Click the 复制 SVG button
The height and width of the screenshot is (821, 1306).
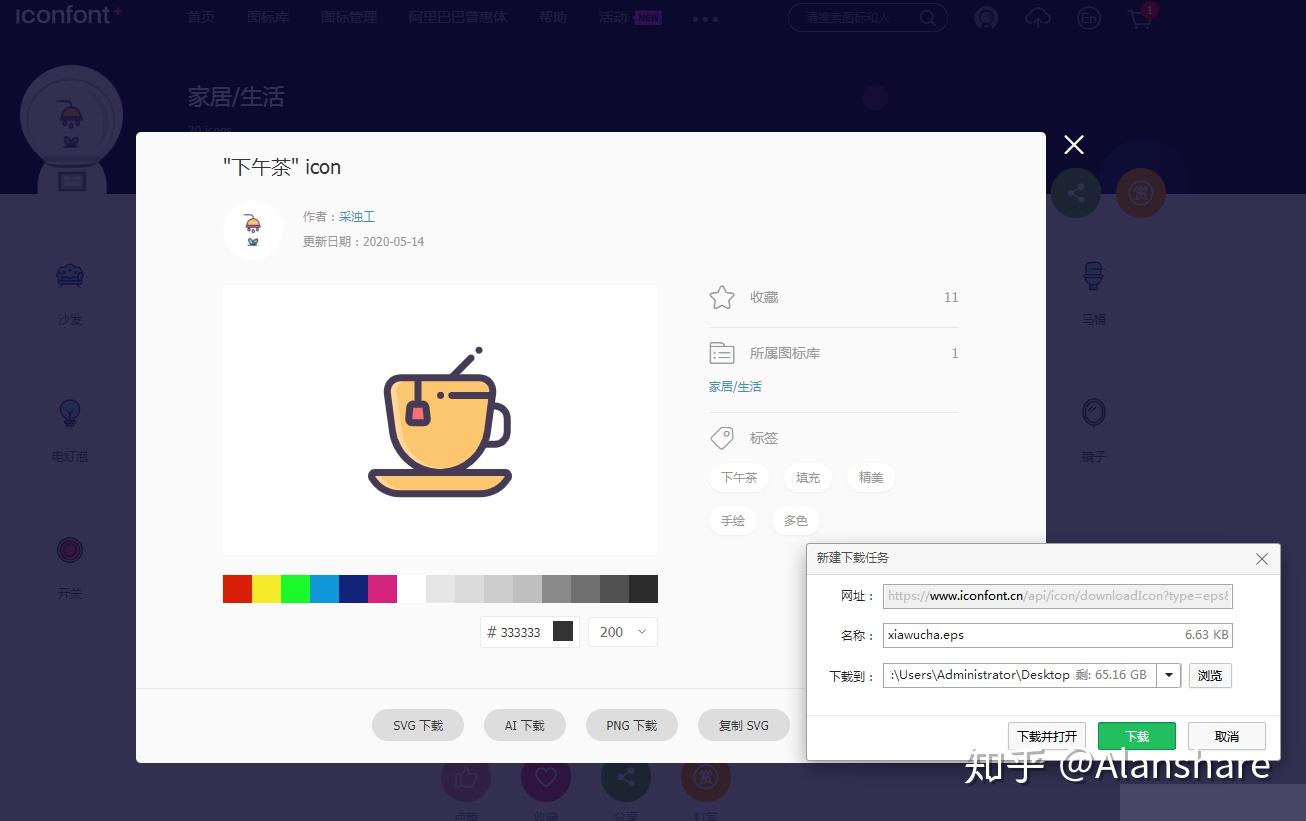tap(744, 725)
